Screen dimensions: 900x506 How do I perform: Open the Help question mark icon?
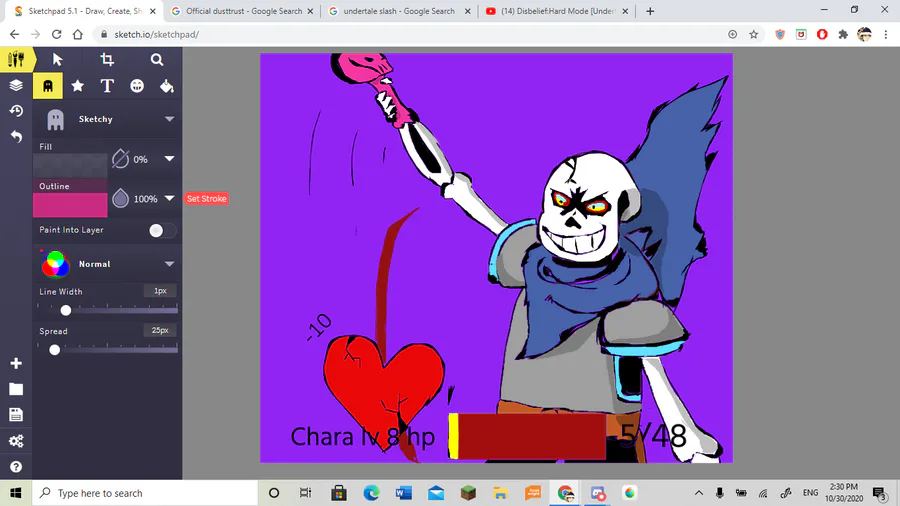[16, 467]
